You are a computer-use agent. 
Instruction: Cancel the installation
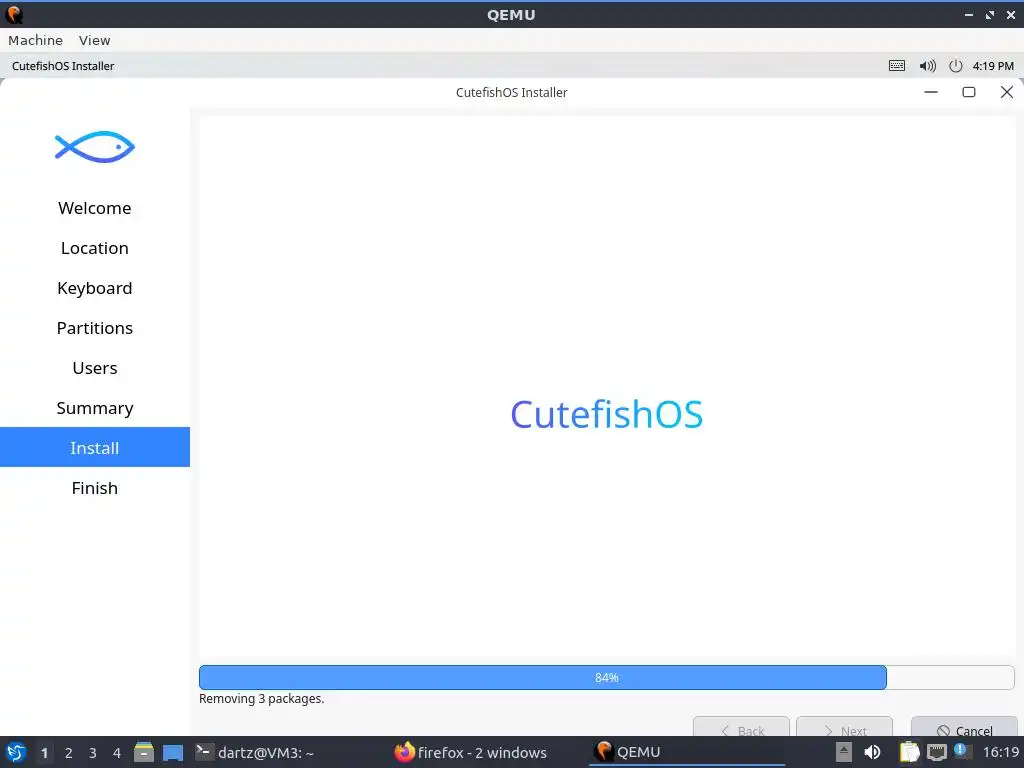tap(964, 728)
